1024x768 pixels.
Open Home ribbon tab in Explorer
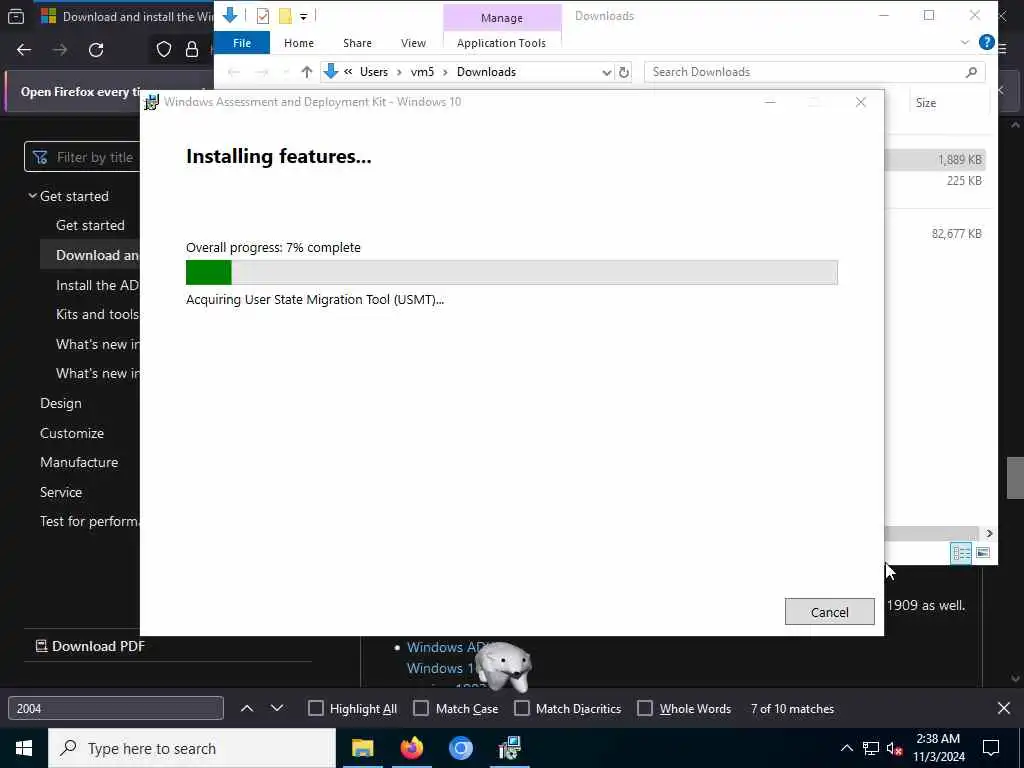coord(299,43)
